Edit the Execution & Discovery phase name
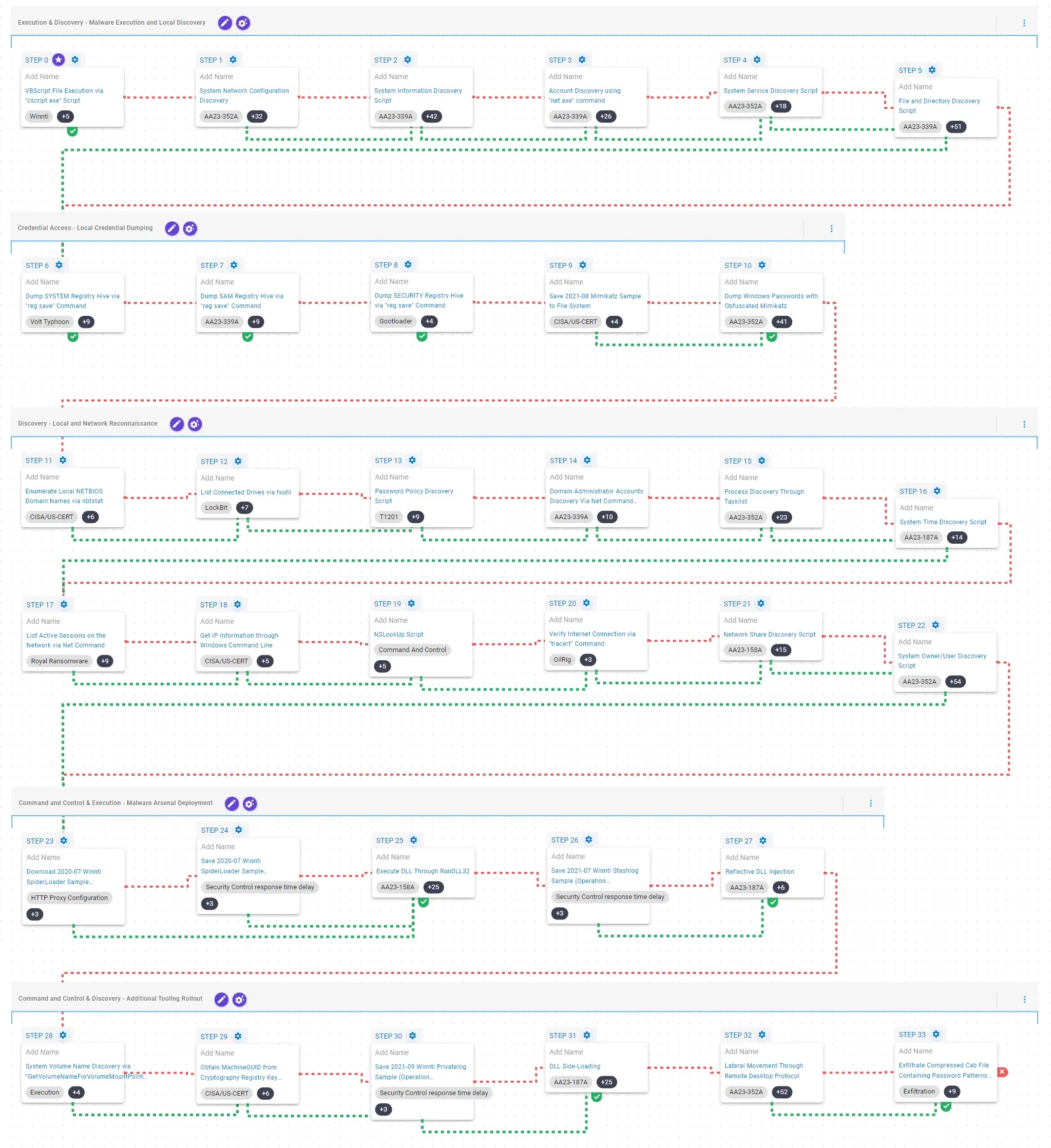 coord(225,23)
